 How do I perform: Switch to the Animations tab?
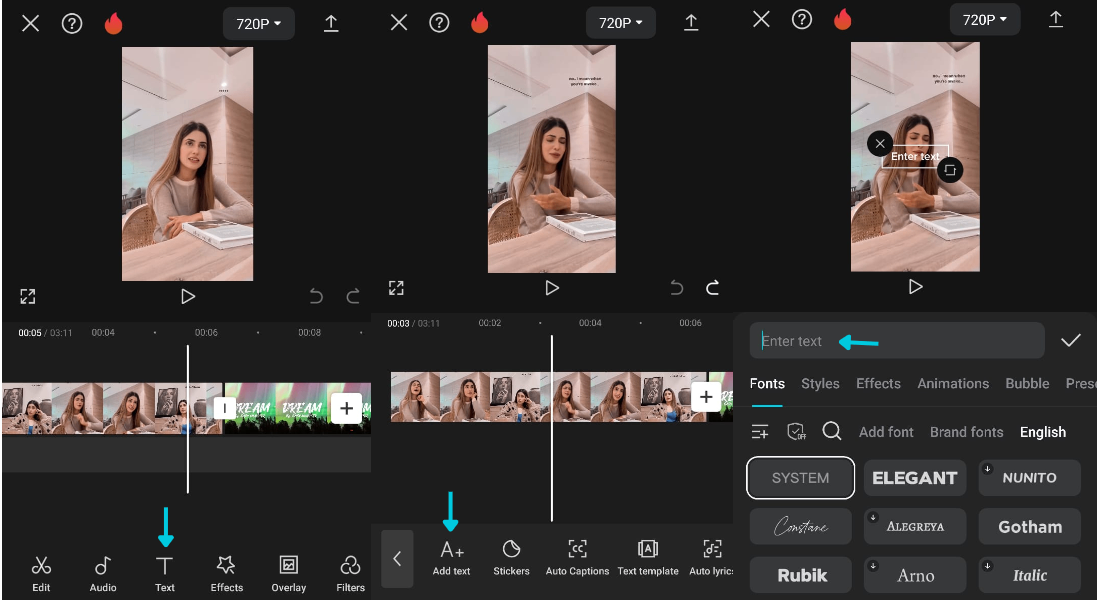(953, 384)
